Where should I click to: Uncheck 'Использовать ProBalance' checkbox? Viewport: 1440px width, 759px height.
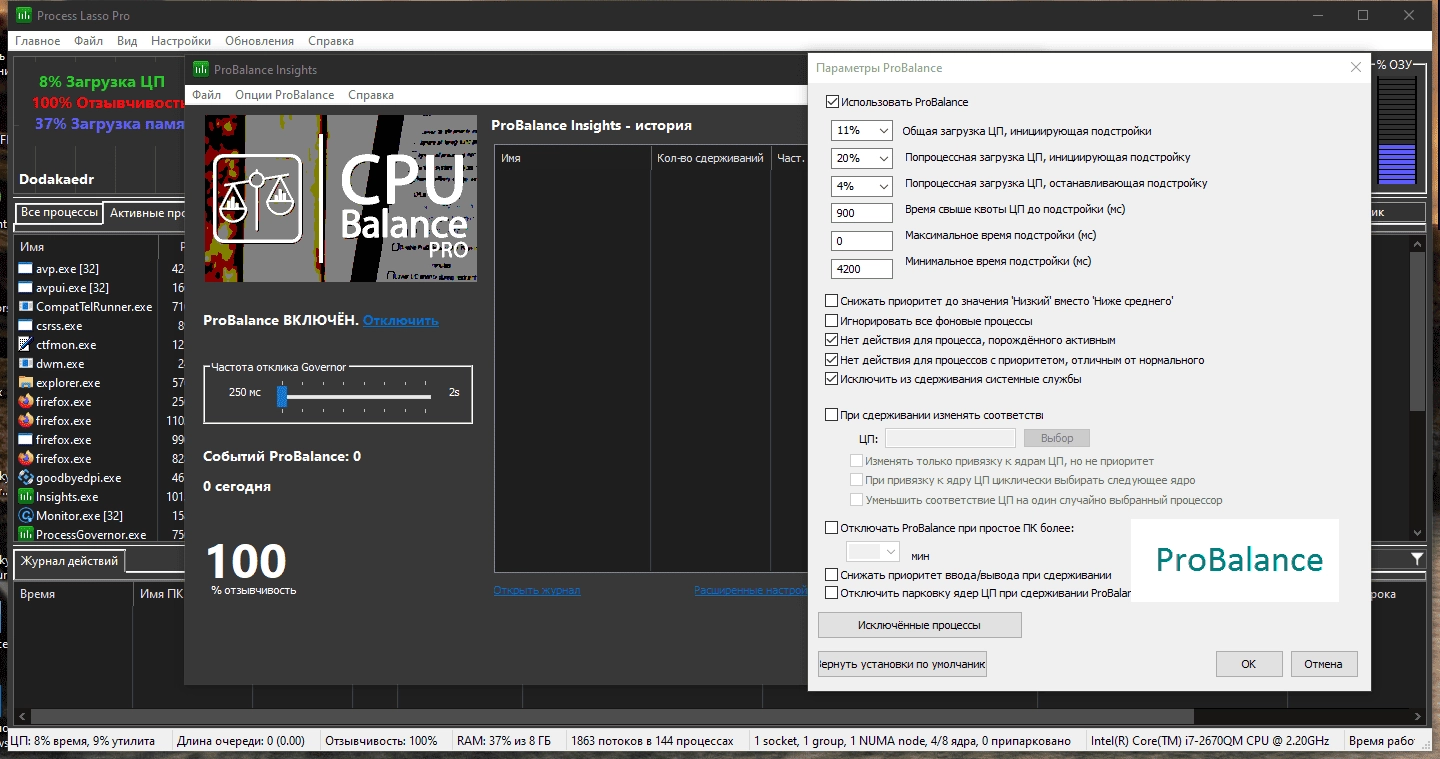point(832,102)
